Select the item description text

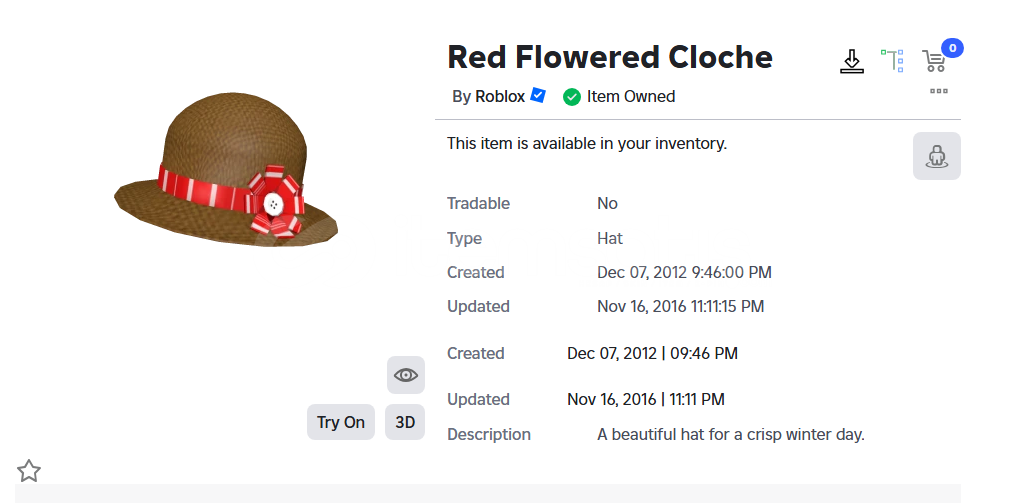click(x=731, y=434)
